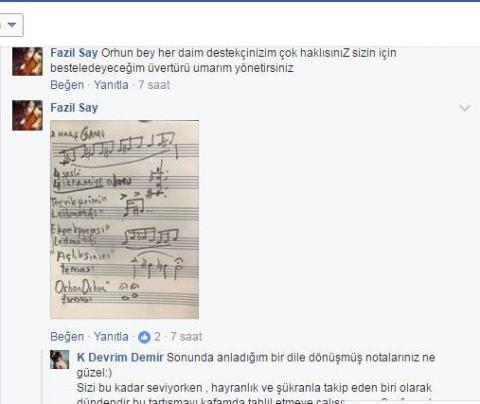Image resolution: width=480 pixels, height=404 pixels.
Task: Like the sheet music comment with Beğen
Action: [x=67, y=337]
